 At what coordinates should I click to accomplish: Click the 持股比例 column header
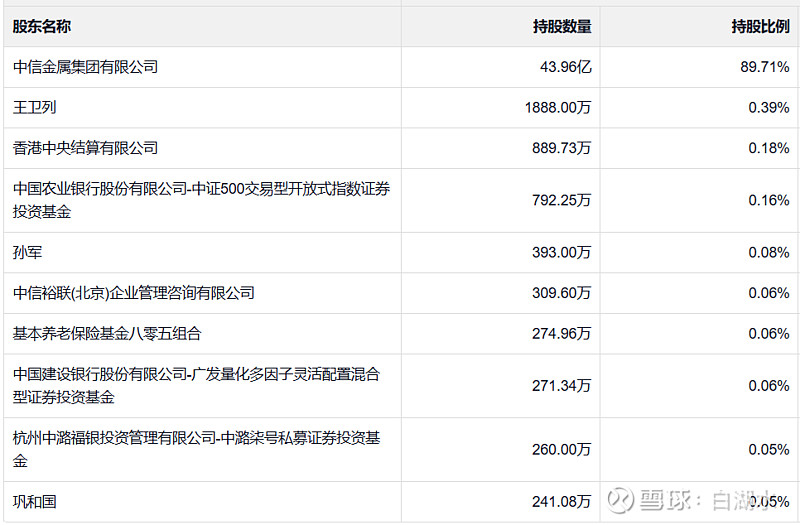pos(760,26)
